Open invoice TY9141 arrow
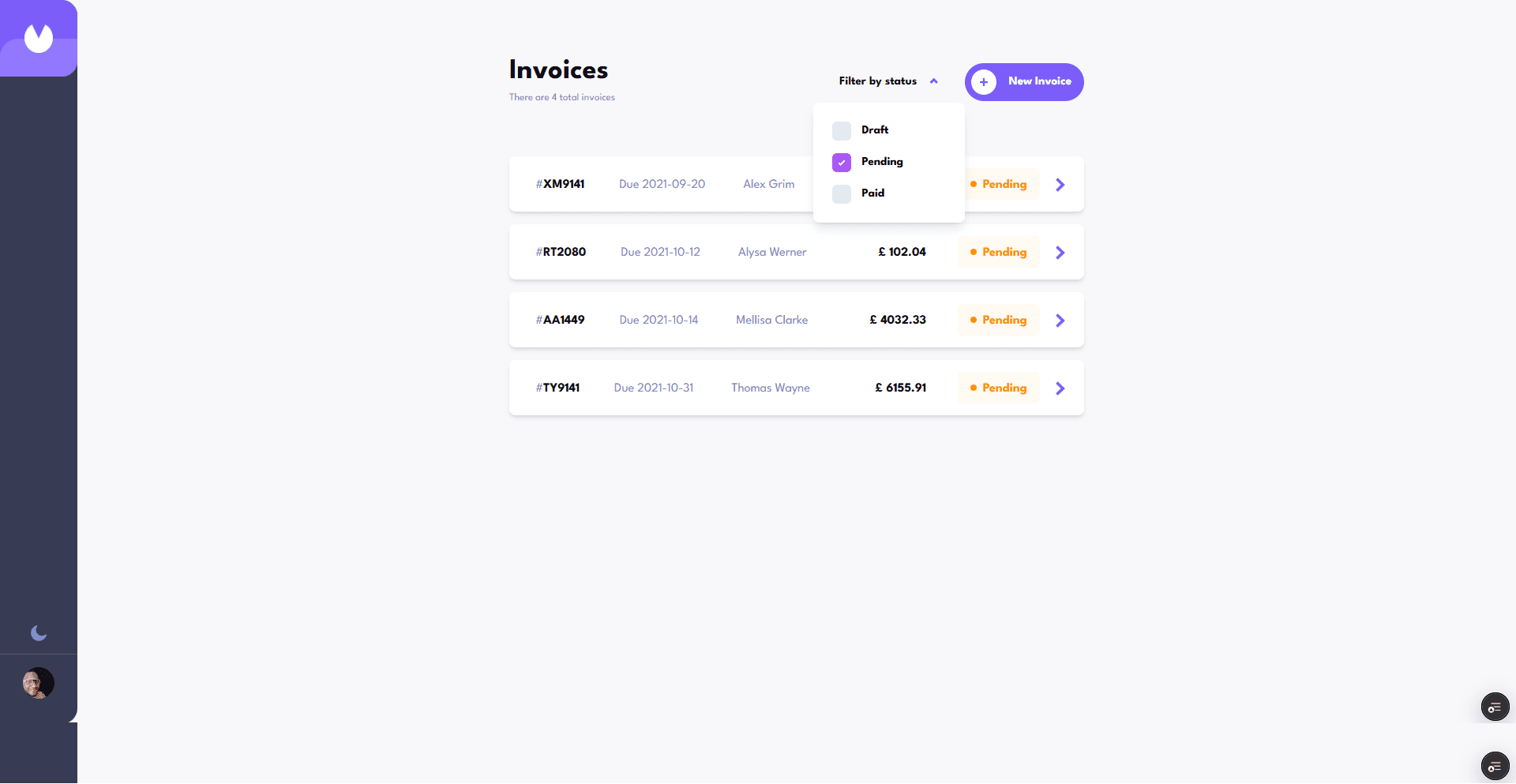Image resolution: width=1516 pixels, height=784 pixels. coord(1060,388)
